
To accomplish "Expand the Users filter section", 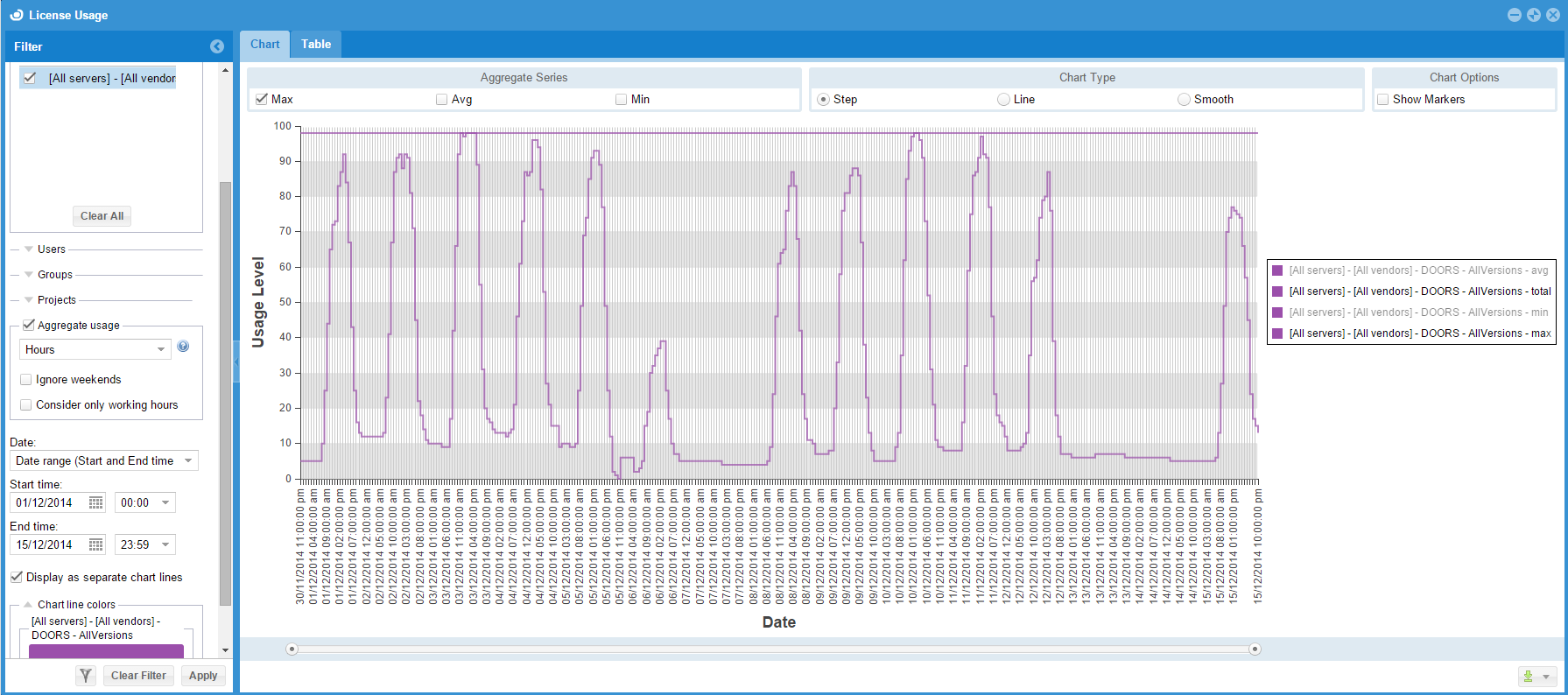I will [29, 249].
